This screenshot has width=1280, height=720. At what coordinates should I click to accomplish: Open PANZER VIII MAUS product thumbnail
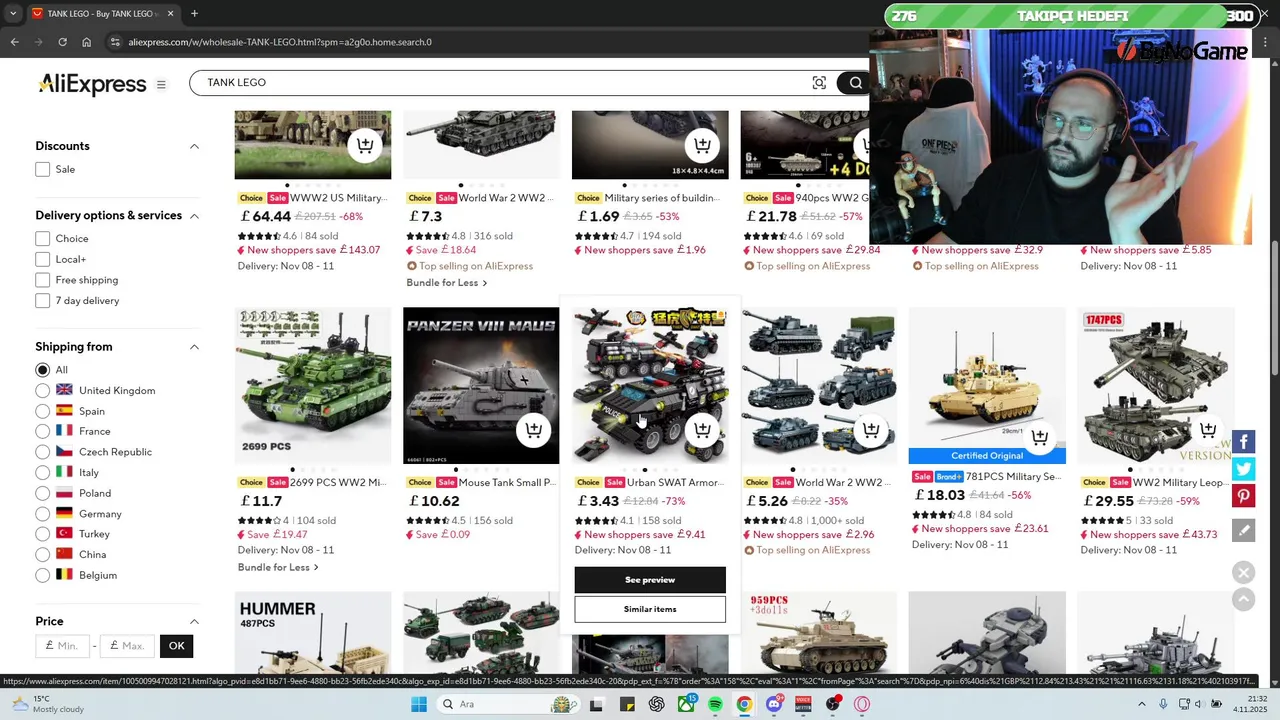pos(481,385)
